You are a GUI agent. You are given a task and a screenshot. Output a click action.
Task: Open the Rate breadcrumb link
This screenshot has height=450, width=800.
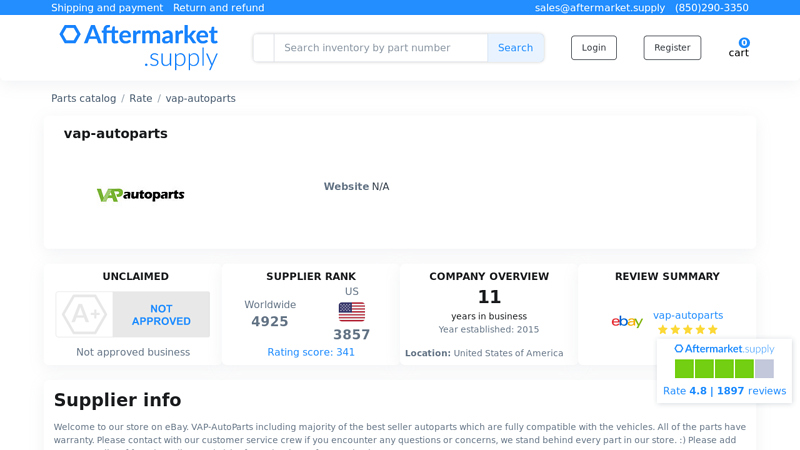(141, 99)
